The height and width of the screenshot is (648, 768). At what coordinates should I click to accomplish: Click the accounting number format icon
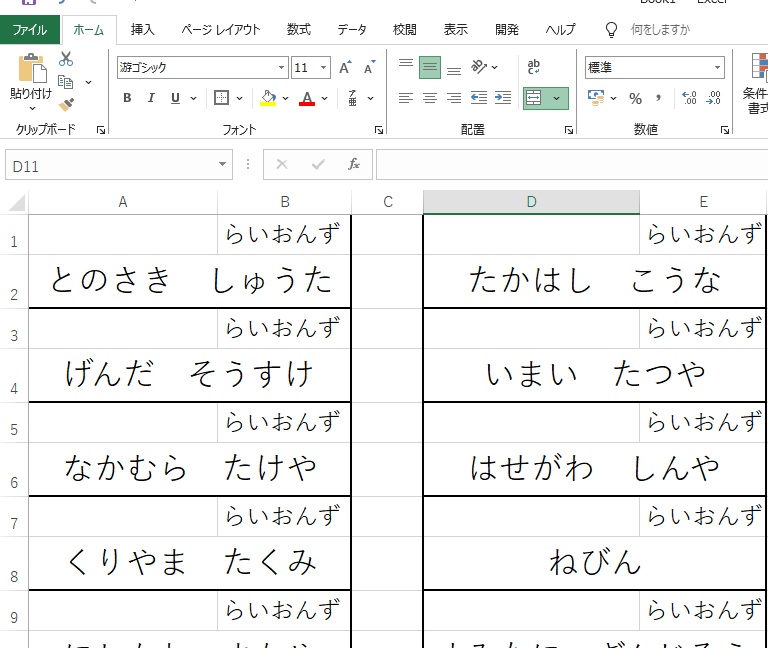click(x=596, y=98)
